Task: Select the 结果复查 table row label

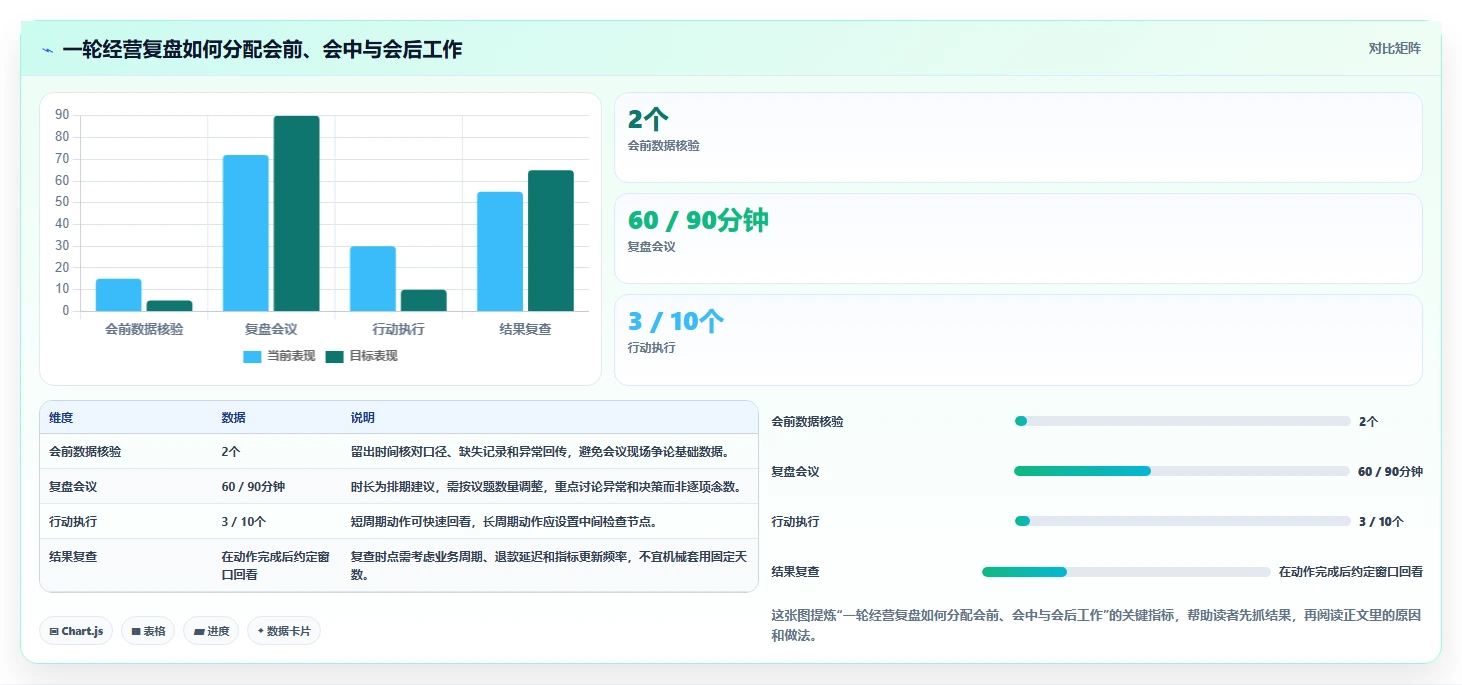Action: [73, 557]
